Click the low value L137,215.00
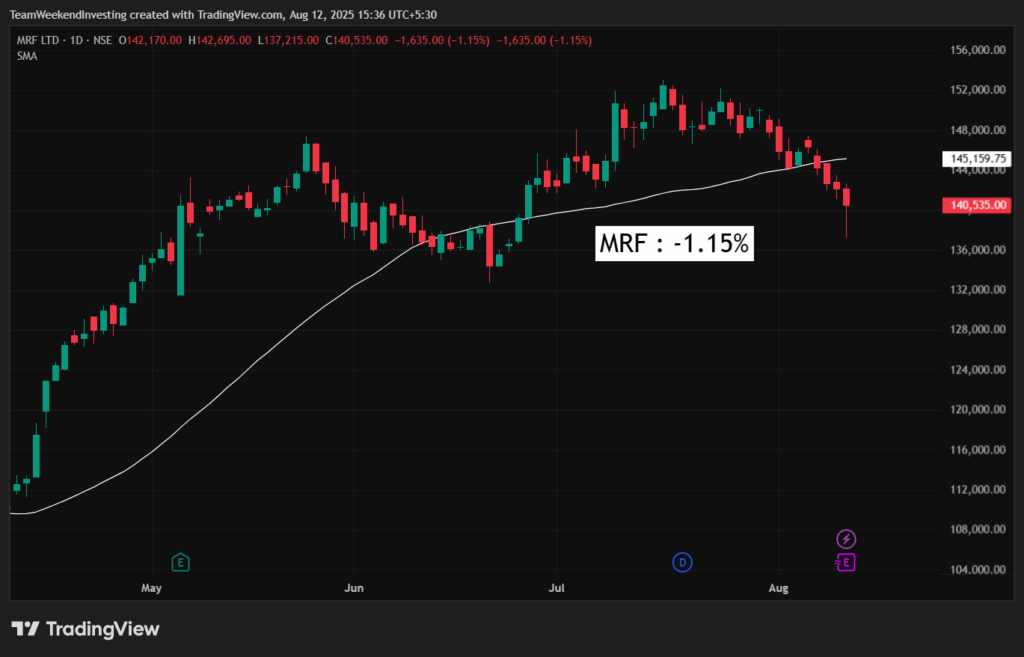This screenshot has width=1024, height=657. click(288, 40)
